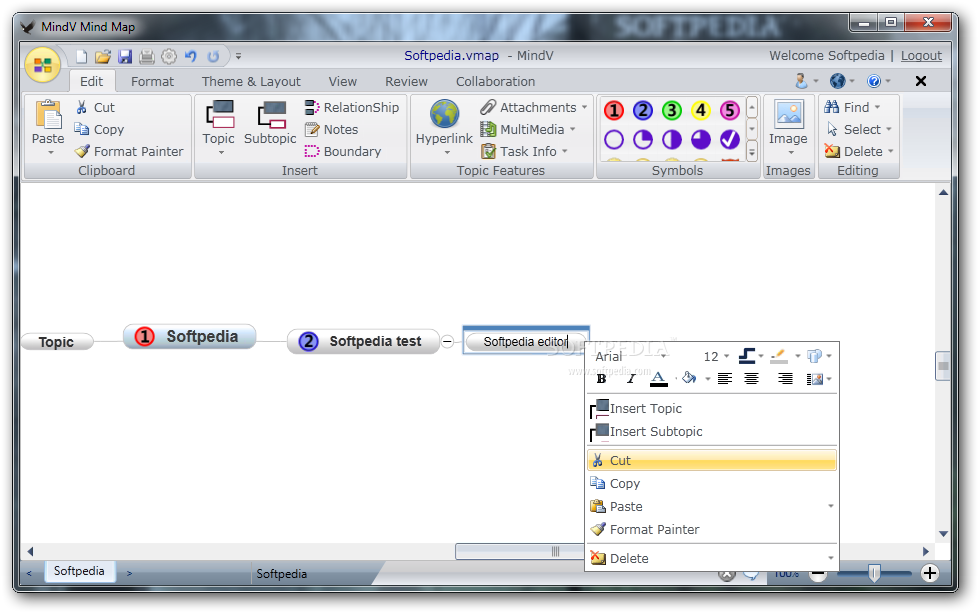Add Notes to the topic
The image size is (979, 613).
coord(332,129)
